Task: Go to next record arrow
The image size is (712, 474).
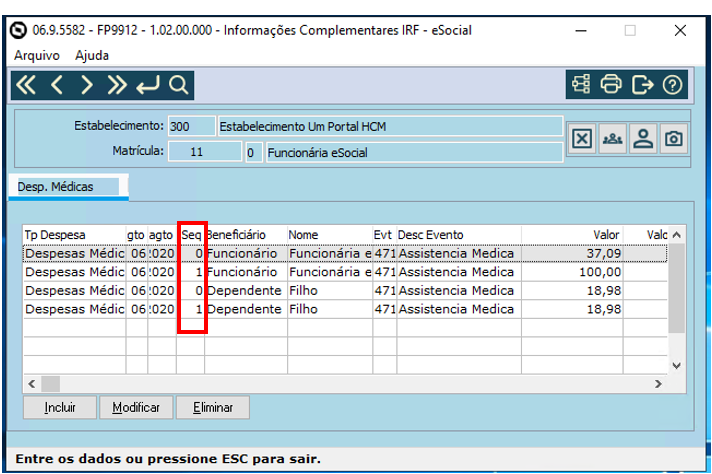Action: click(86, 85)
